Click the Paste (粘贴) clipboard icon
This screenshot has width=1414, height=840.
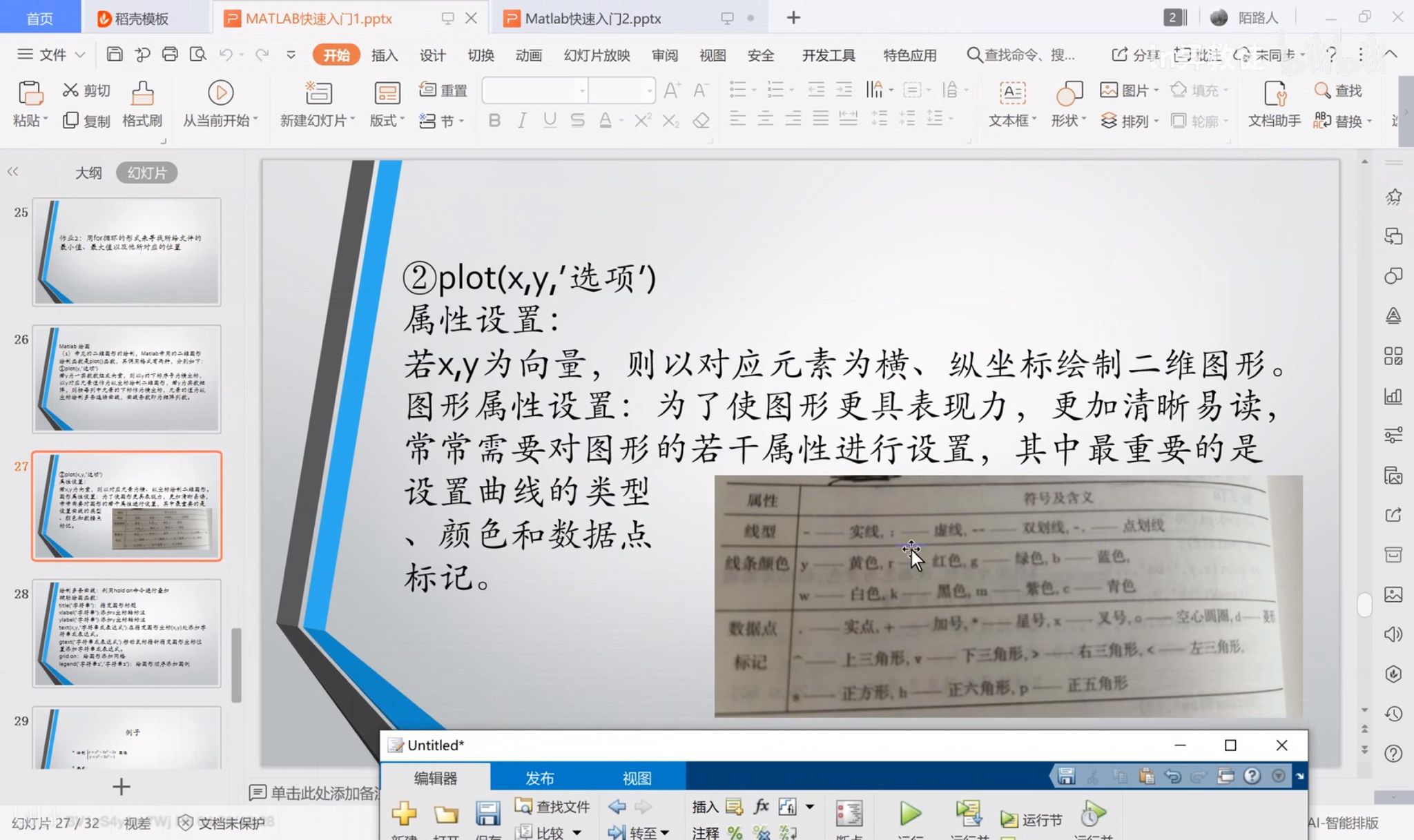click(x=30, y=93)
